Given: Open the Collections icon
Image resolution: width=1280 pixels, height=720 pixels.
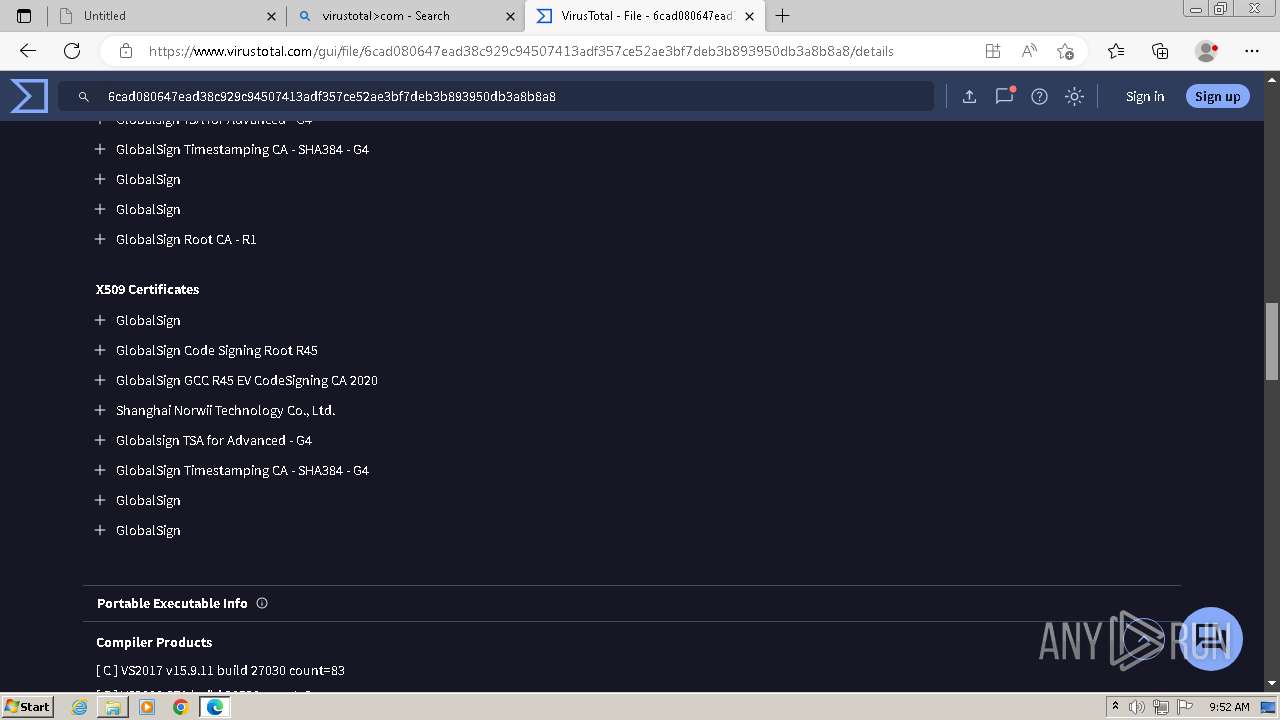Looking at the screenshot, I should point(1160,51).
